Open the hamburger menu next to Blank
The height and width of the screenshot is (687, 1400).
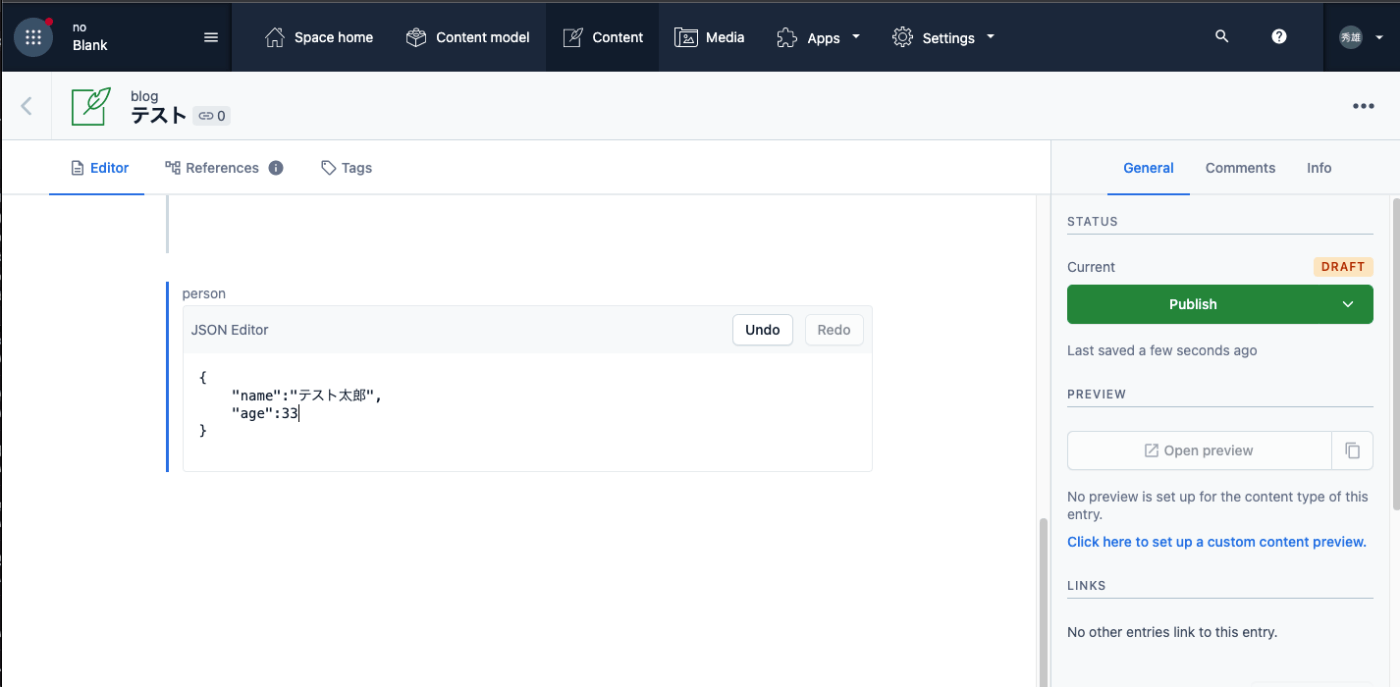tap(211, 37)
